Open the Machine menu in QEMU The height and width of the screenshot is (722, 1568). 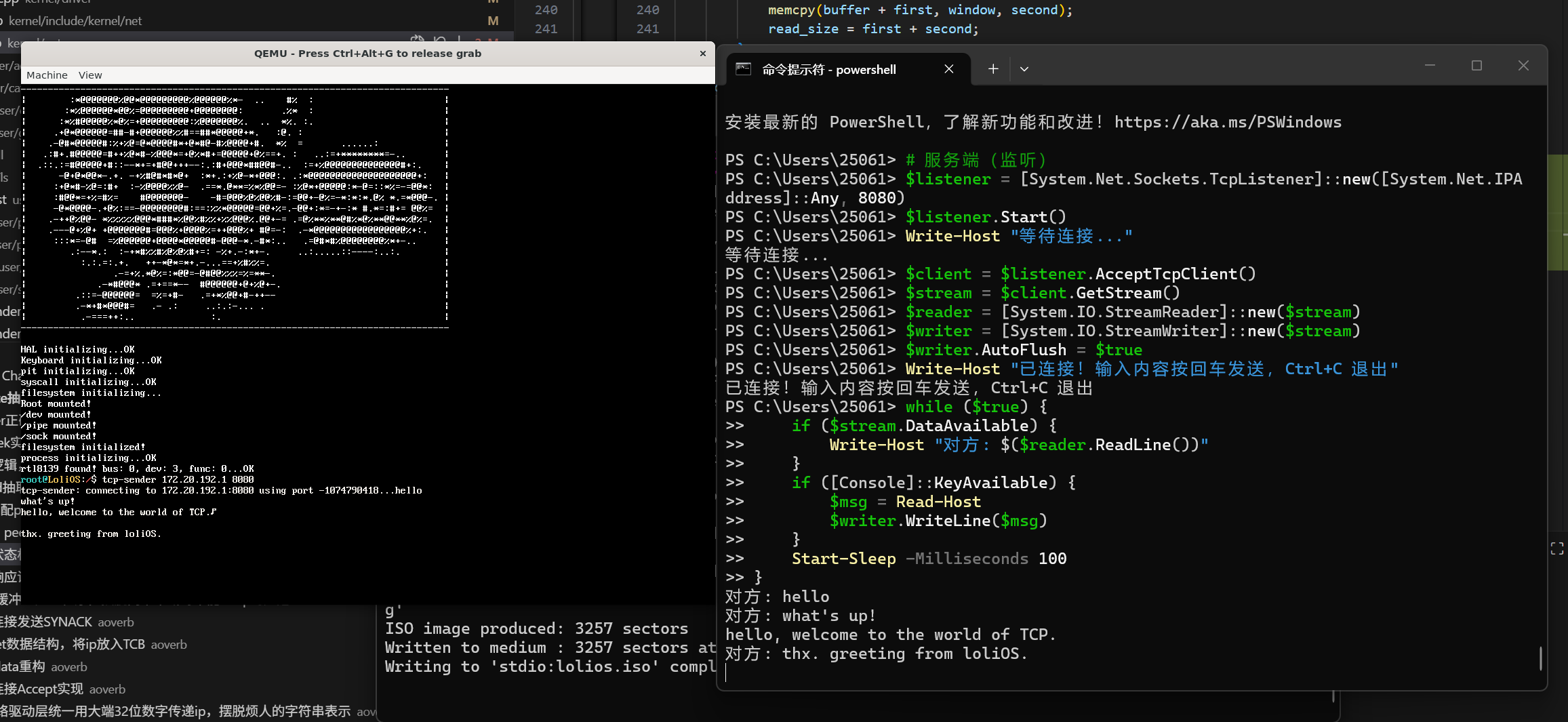coord(47,75)
